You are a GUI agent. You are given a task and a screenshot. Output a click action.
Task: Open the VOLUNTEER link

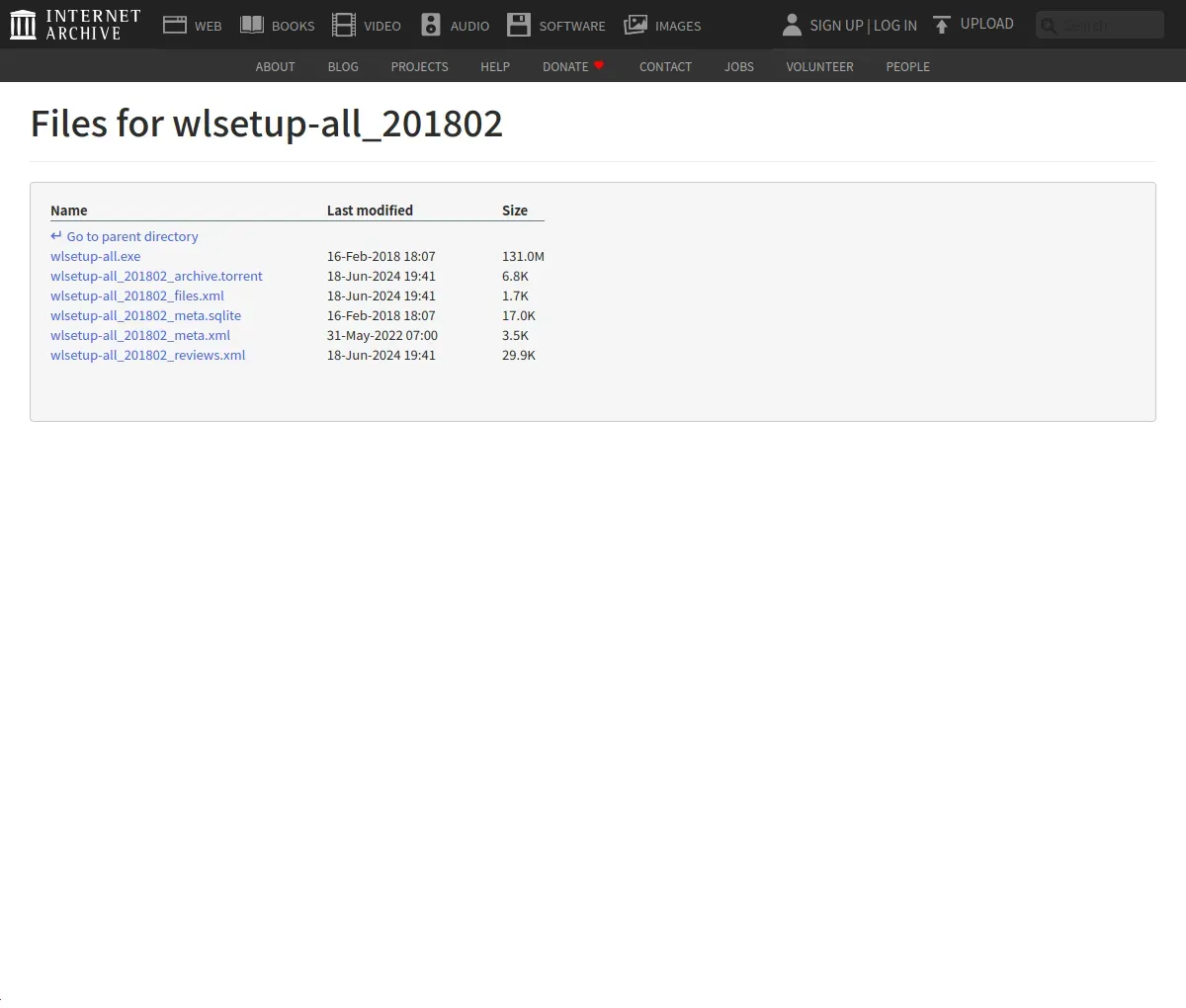pos(819,67)
